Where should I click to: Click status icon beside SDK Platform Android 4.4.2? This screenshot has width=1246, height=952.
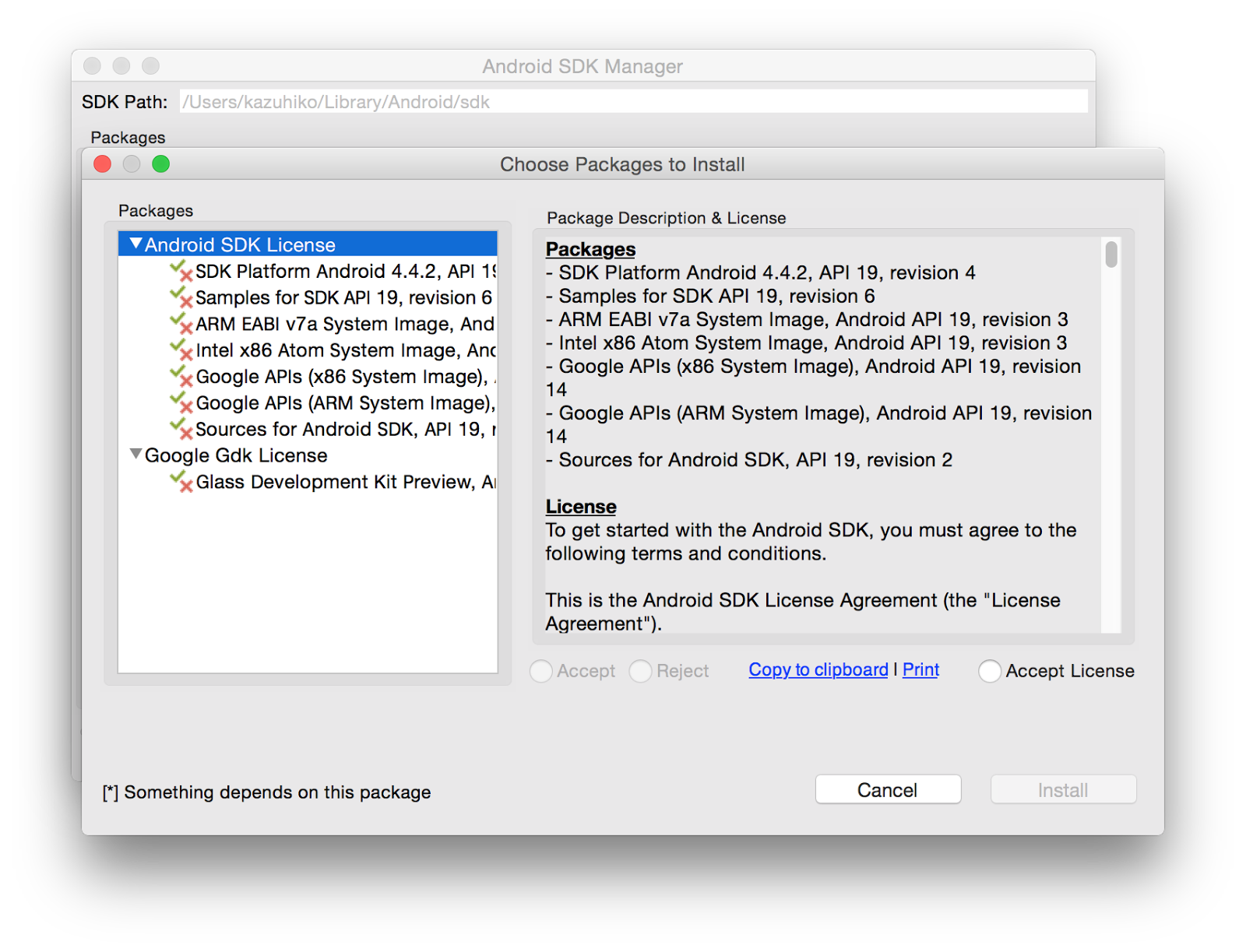181,271
